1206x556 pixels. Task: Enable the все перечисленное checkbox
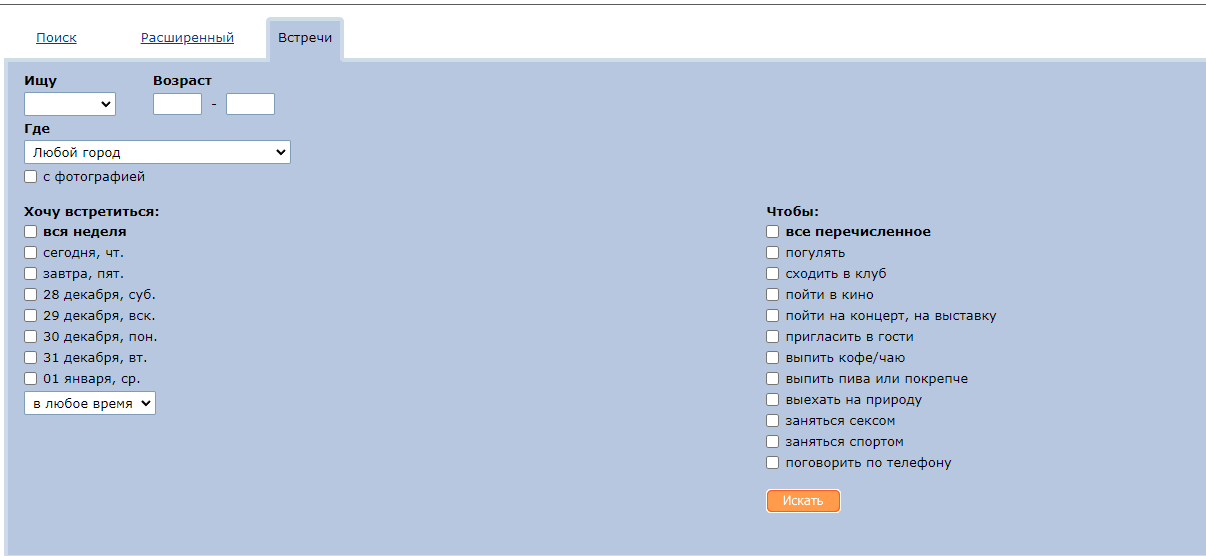pyautogui.click(x=773, y=232)
